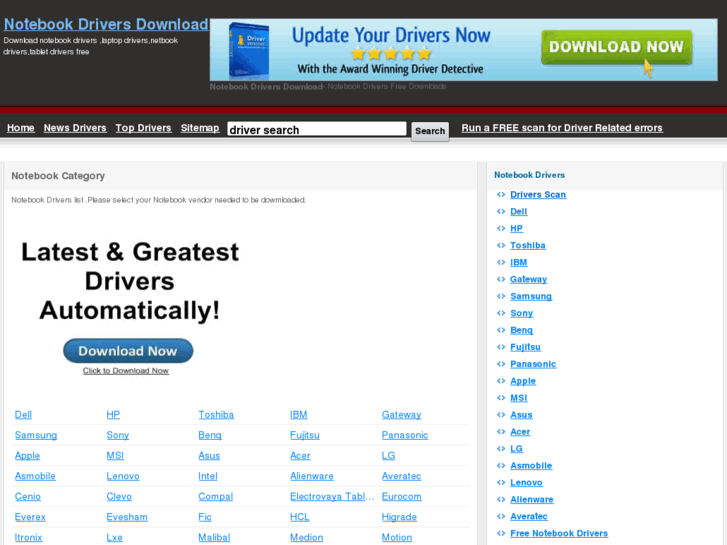This screenshot has width=727, height=545.
Task: Click the arrows icon beside sidebar IBM
Action: (x=501, y=263)
